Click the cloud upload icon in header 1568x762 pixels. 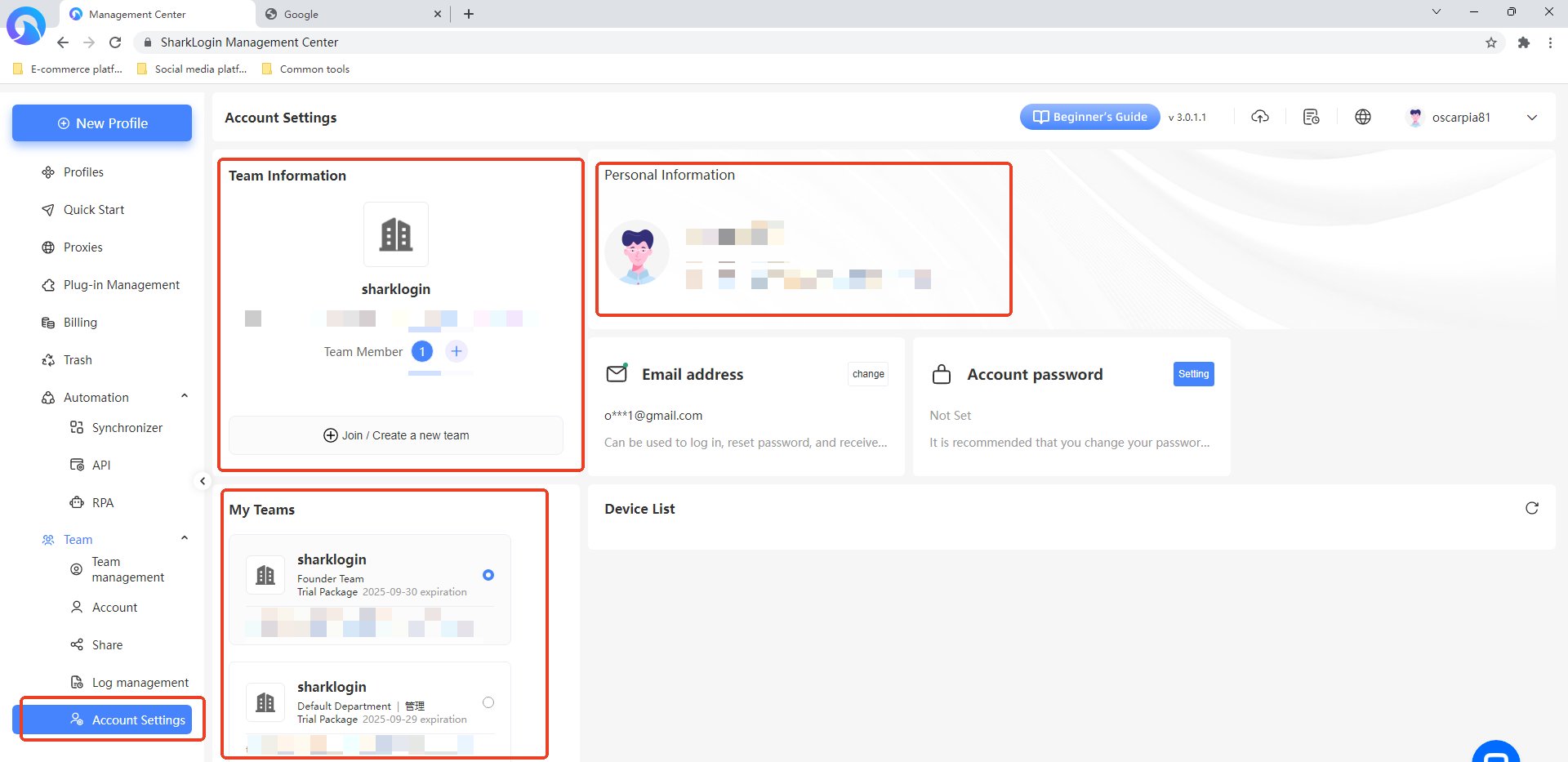(1260, 117)
